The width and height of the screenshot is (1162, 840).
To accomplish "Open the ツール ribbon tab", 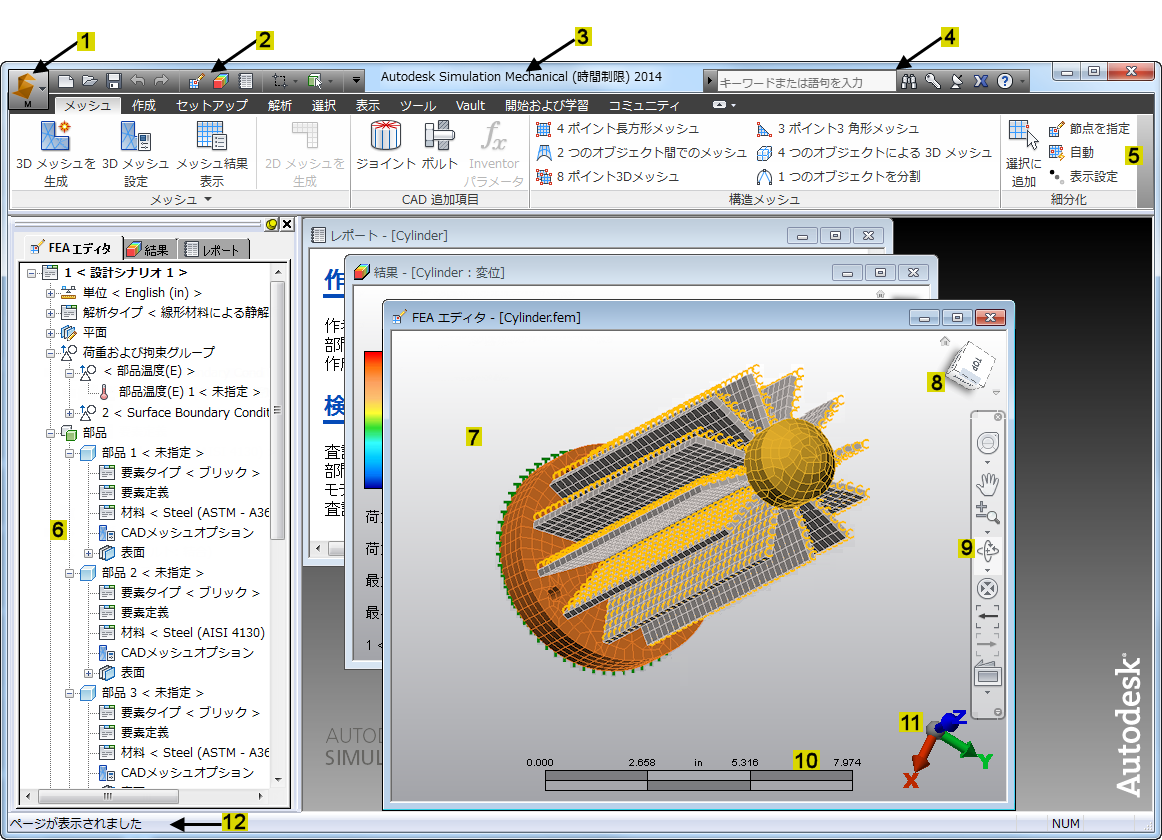I will pyautogui.click(x=416, y=105).
